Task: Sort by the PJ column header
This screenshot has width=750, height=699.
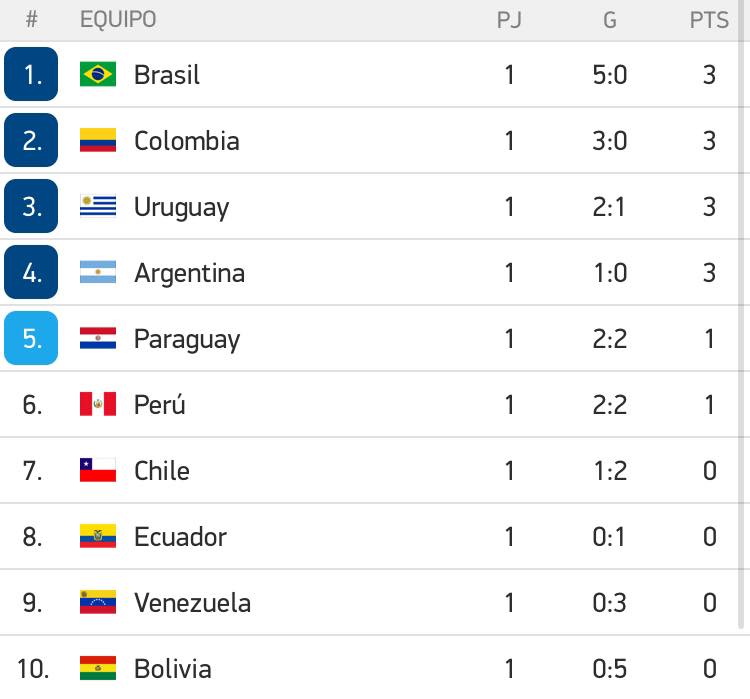Action: click(x=509, y=20)
